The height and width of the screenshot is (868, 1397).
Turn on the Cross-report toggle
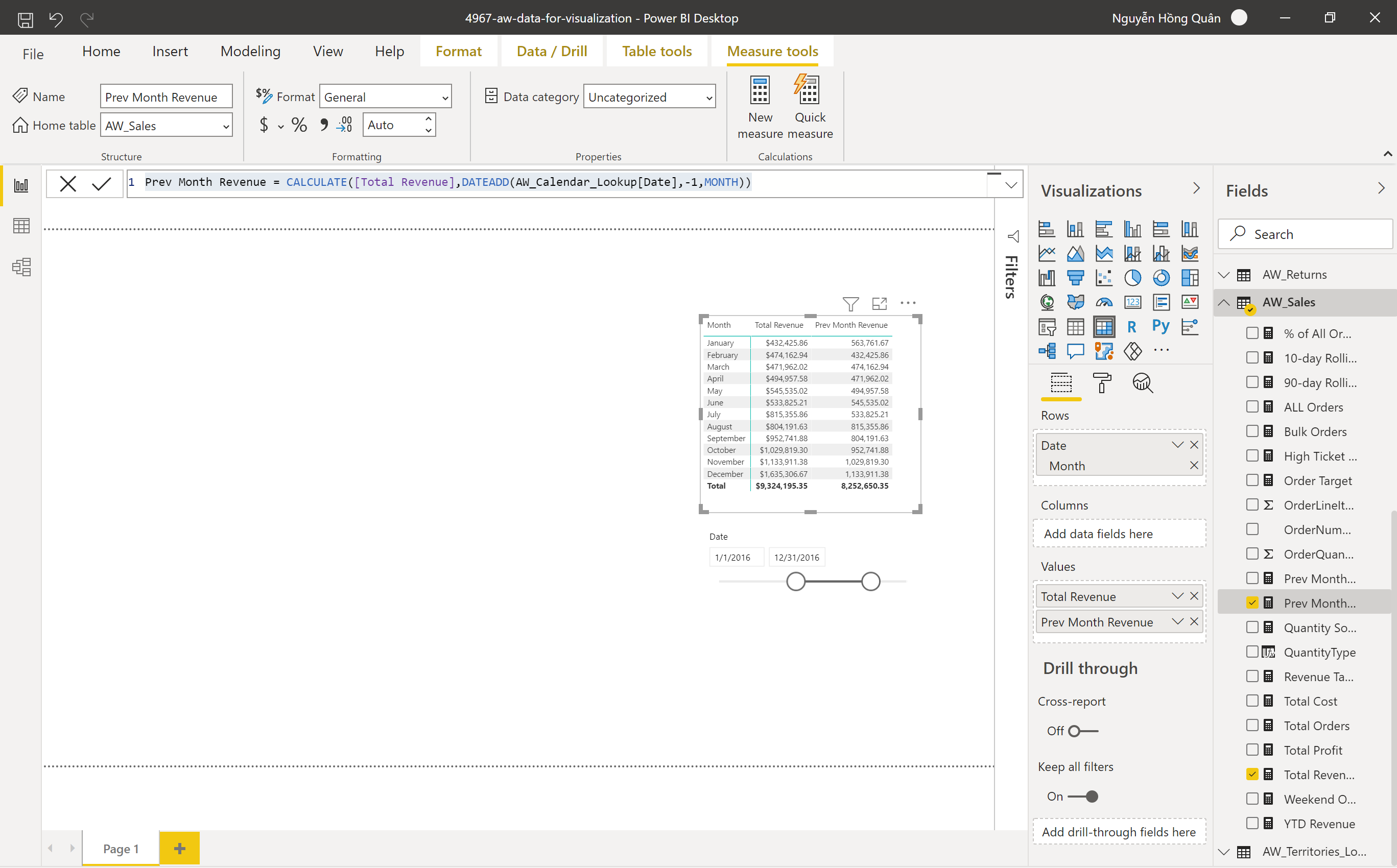(1083, 731)
